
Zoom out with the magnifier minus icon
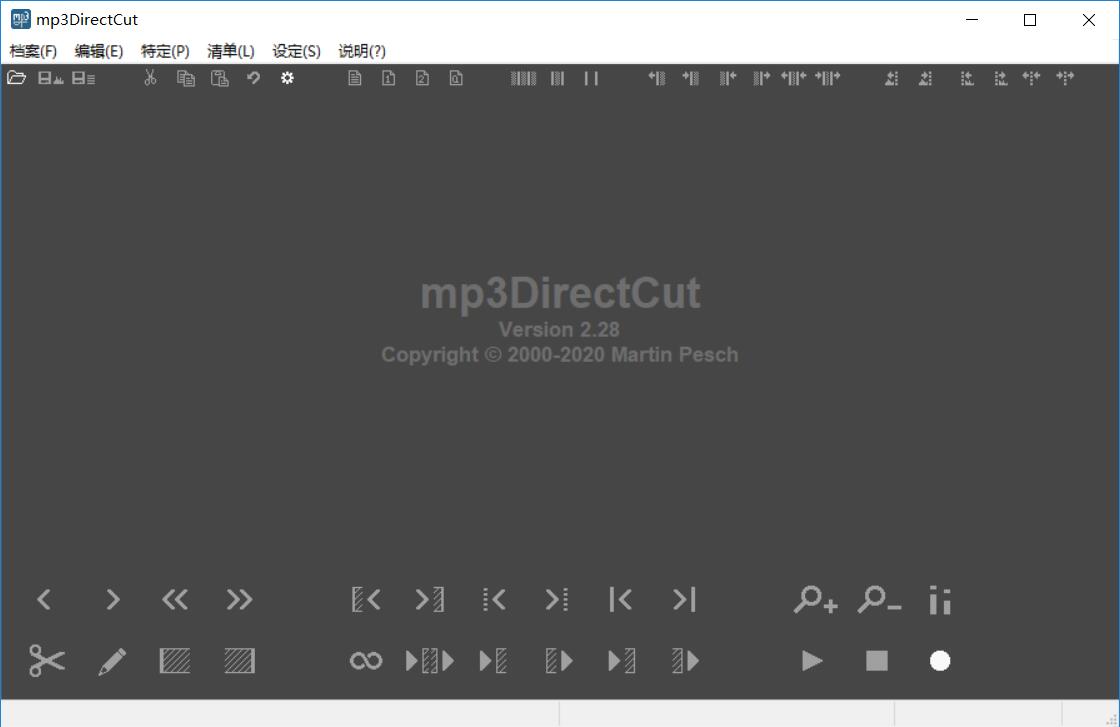click(x=879, y=600)
